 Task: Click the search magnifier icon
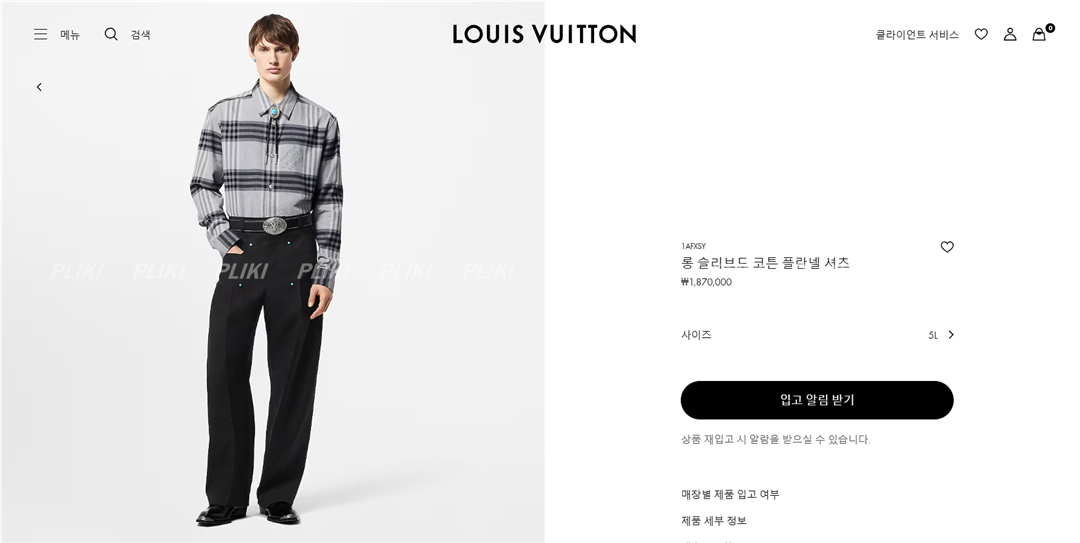point(111,34)
